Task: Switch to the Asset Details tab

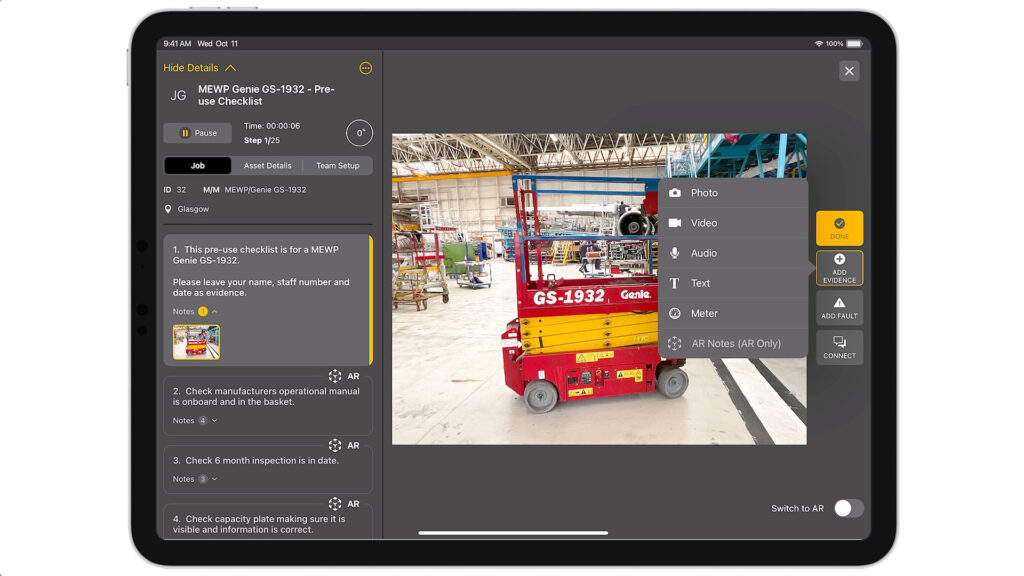Action: pos(268,166)
